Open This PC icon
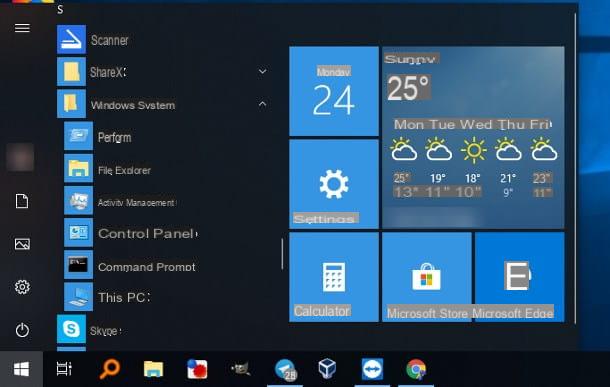 pyautogui.click(x=78, y=297)
